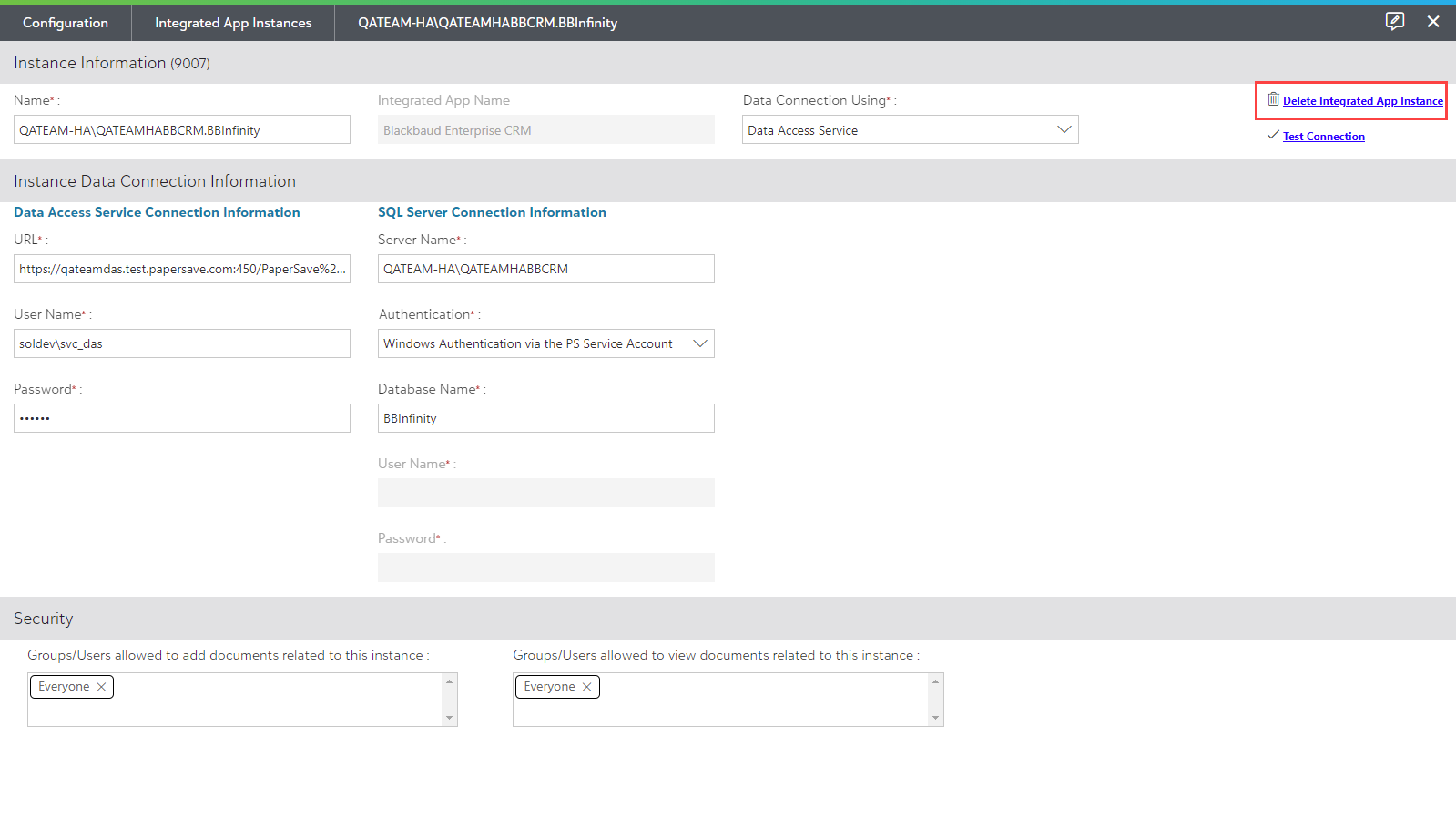Click the SQL Server Name field
This screenshot has width=1456, height=819.
[x=546, y=269]
